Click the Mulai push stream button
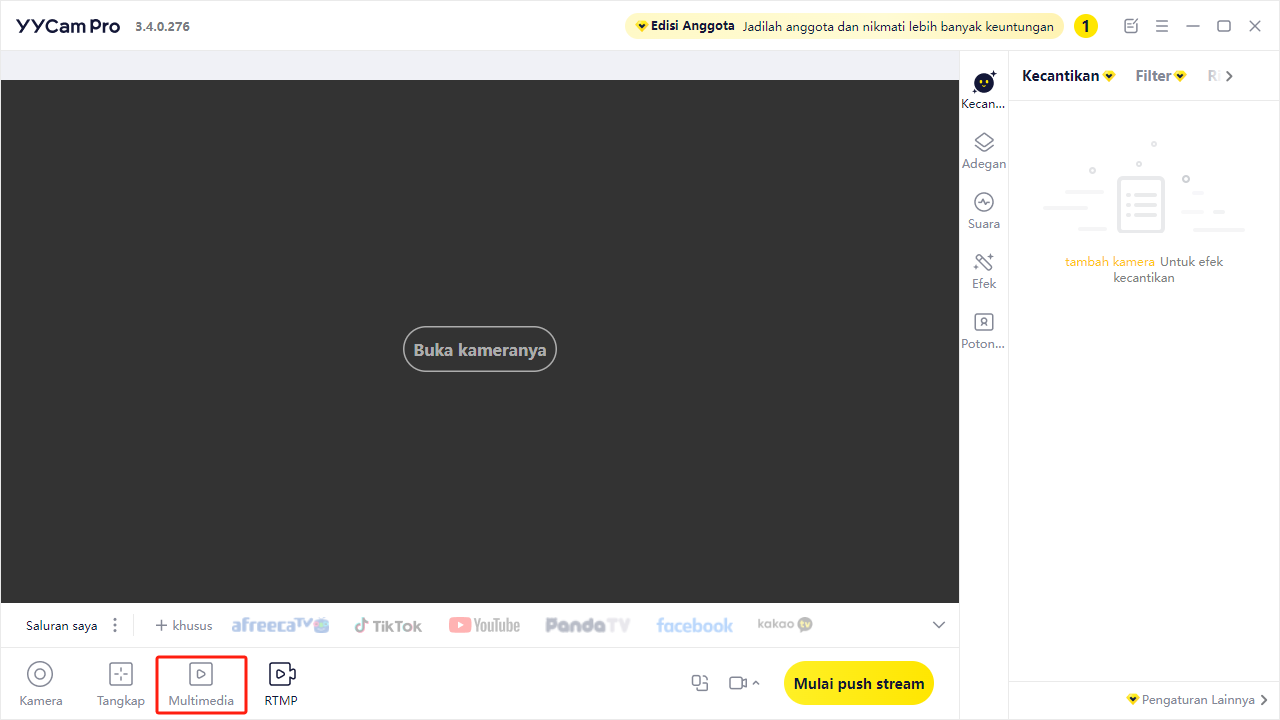The height and width of the screenshot is (720, 1280). (859, 683)
